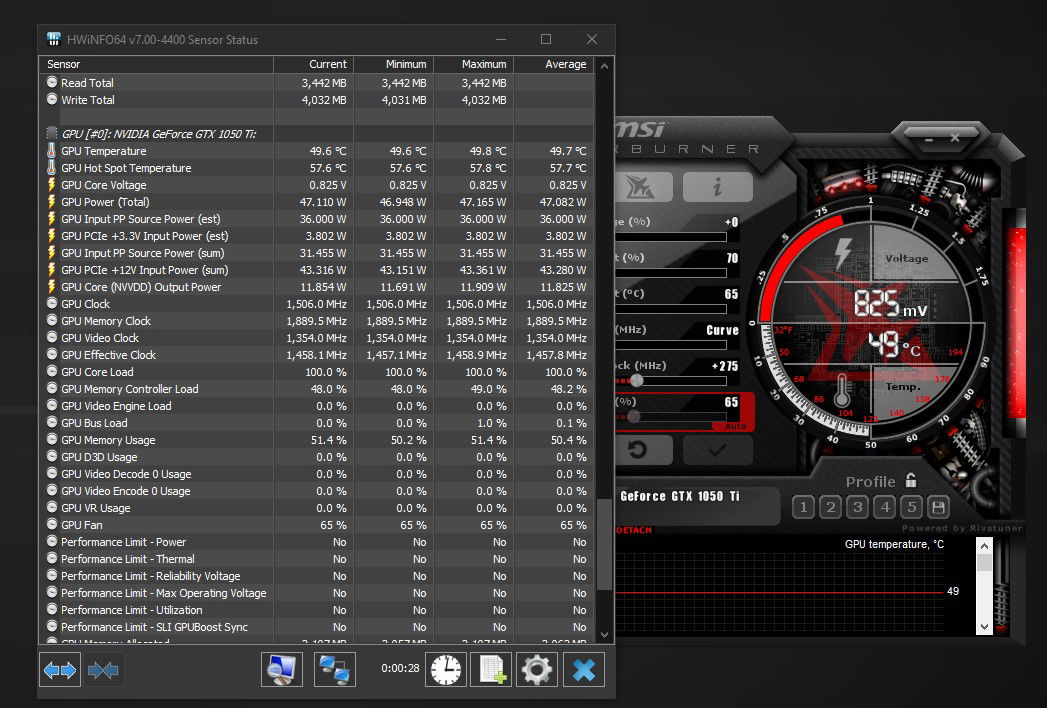Image resolution: width=1047 pixels, height=708 pixels.
Task: Click Afterburner graph scroll-up arrow
Action: point(984,546)
